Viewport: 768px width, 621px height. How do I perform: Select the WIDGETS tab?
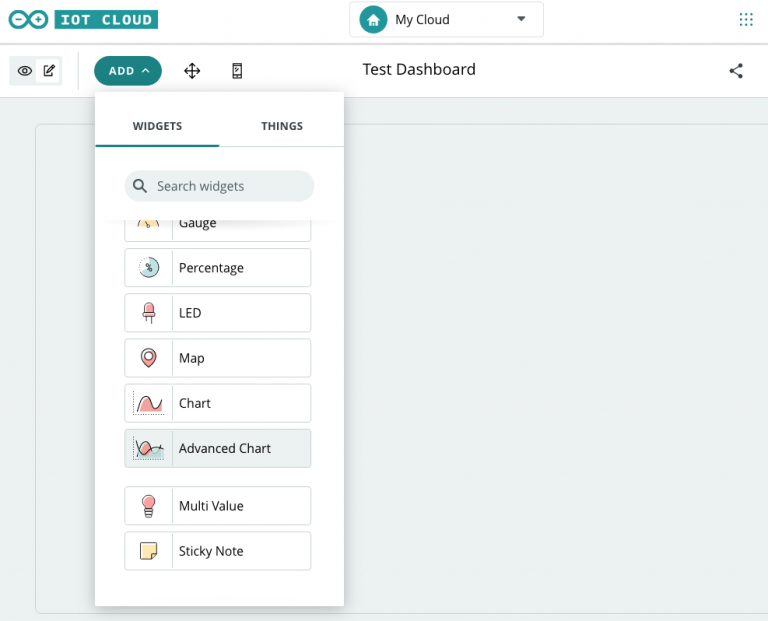tap(157, 126)
